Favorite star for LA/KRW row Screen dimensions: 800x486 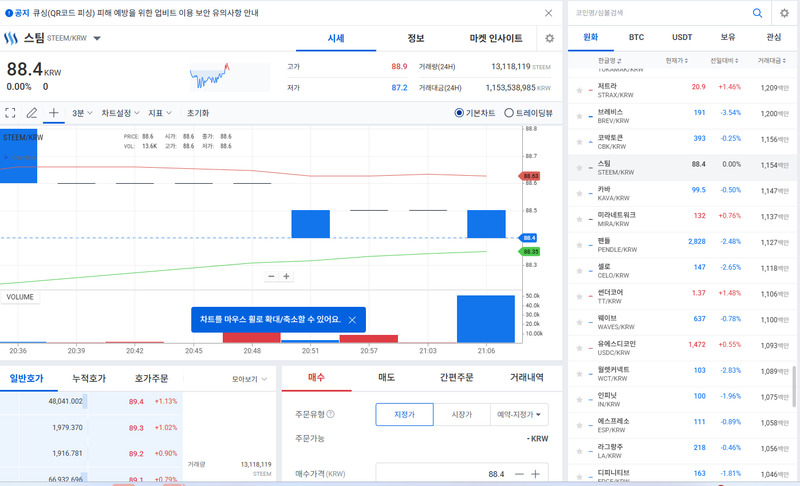[x=579, y=451]
